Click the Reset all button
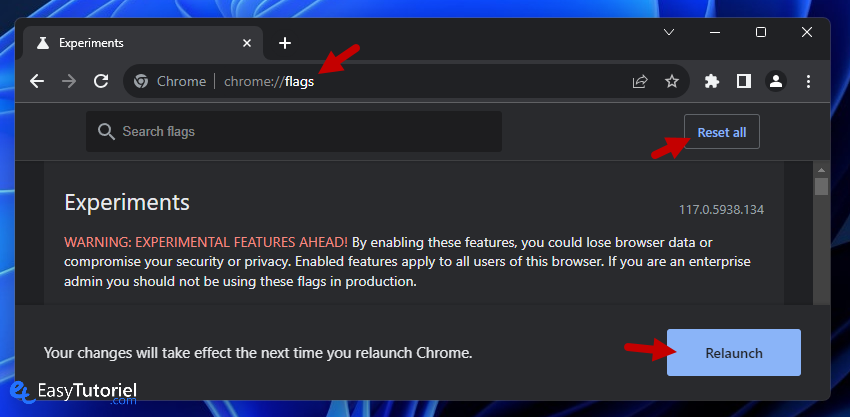Viewport: 850px width, 417px height. pyautogui.click(x=722, y=132)
